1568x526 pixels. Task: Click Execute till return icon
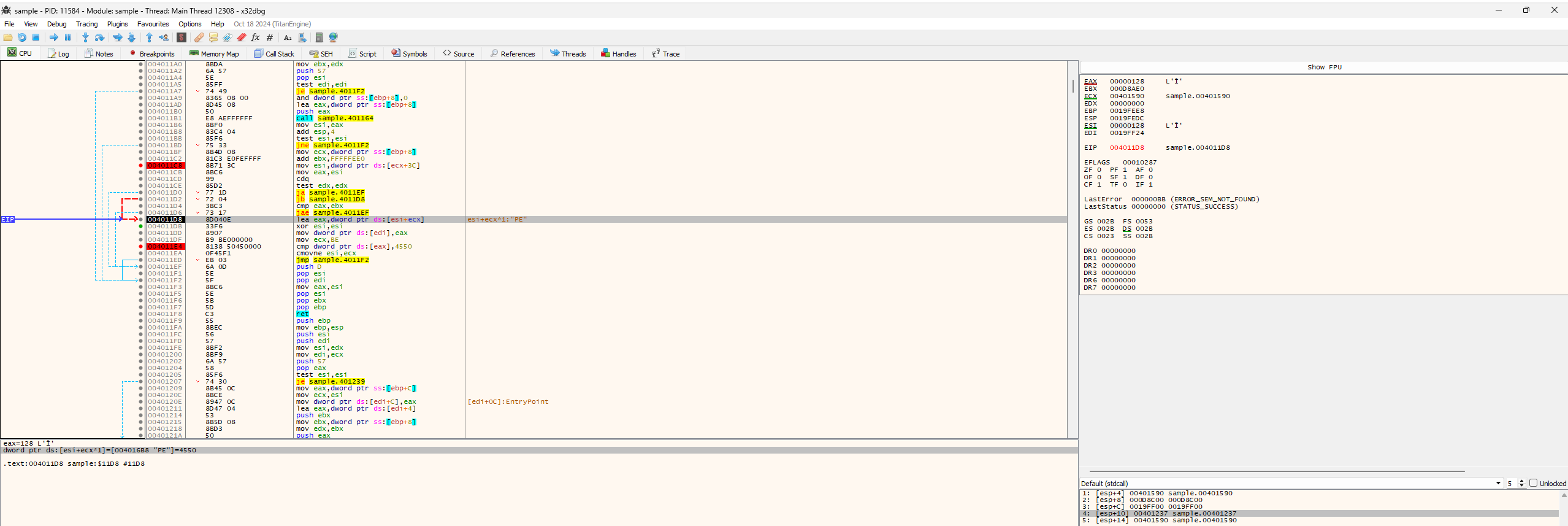pos(149,37)
